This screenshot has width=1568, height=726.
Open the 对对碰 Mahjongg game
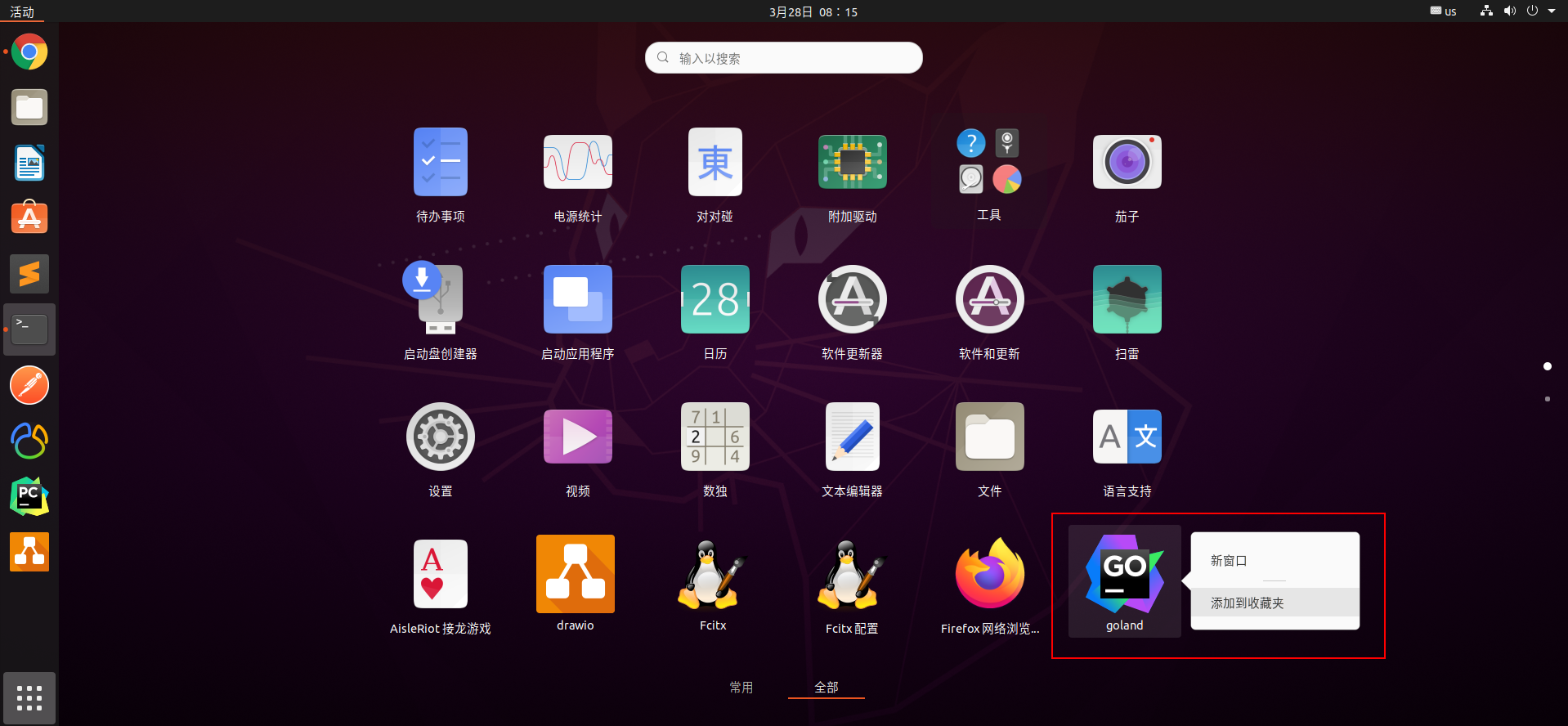click(715, 162)
